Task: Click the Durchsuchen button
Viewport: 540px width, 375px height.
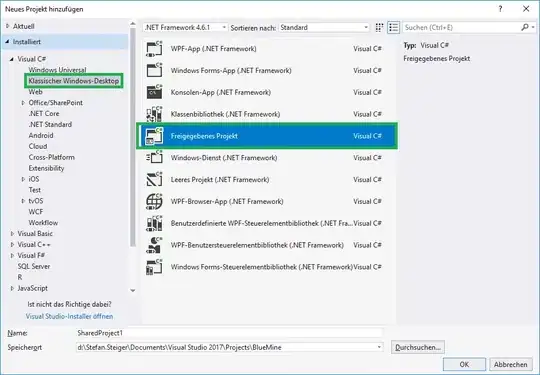Action: [418, 347]
